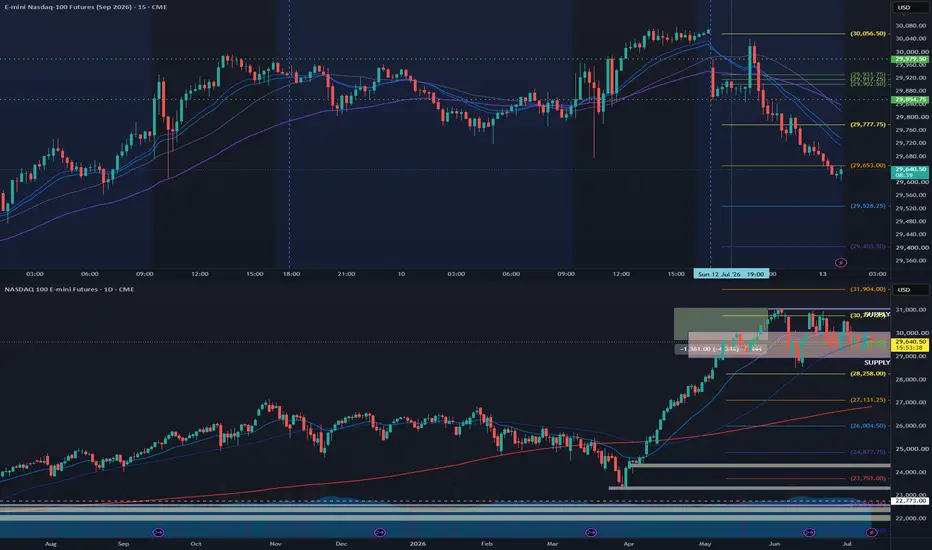Screen dimensions: 932x550
Task: Click the 12:00 label after 09:00 on the left
Action: tap(200, 274)
